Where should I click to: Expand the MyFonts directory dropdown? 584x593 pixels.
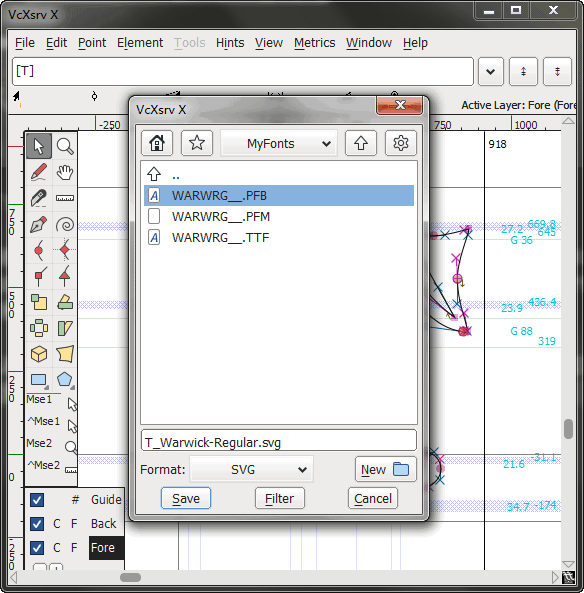point(279,143)
